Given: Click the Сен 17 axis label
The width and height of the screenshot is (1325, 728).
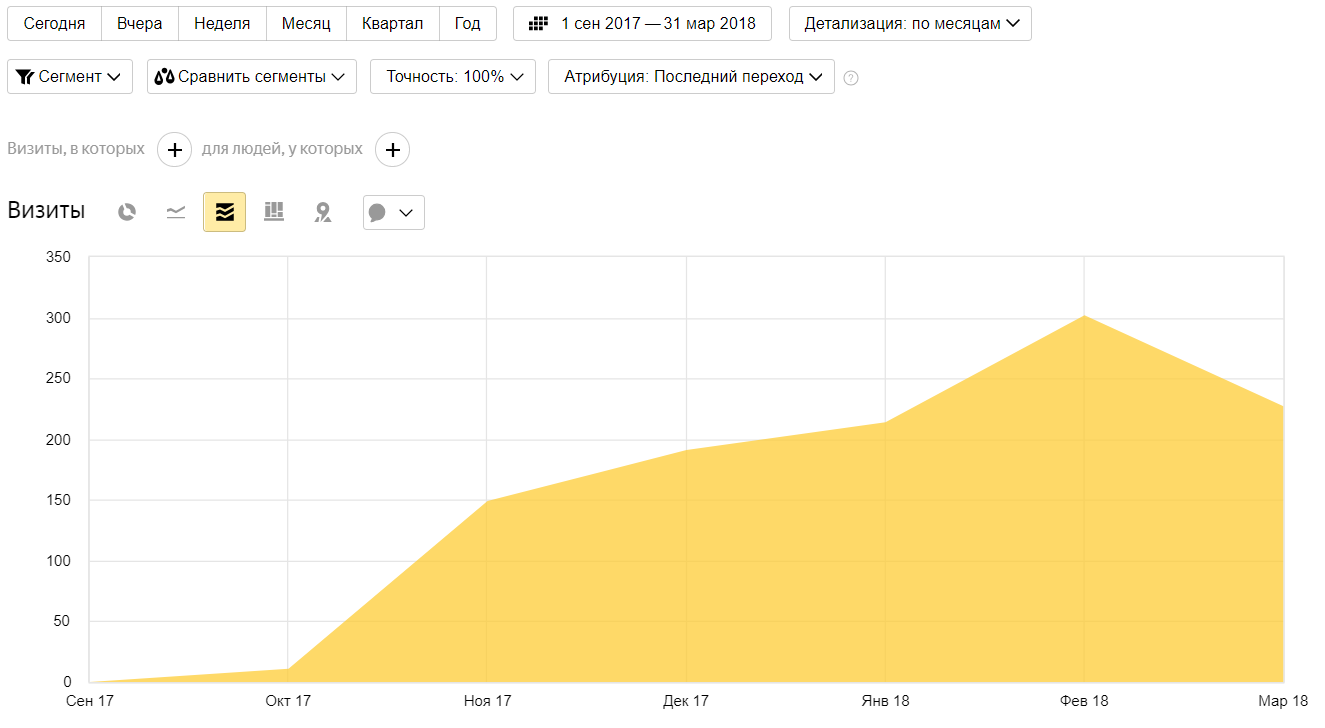Looking at the screenshot, I should [90, 701].
